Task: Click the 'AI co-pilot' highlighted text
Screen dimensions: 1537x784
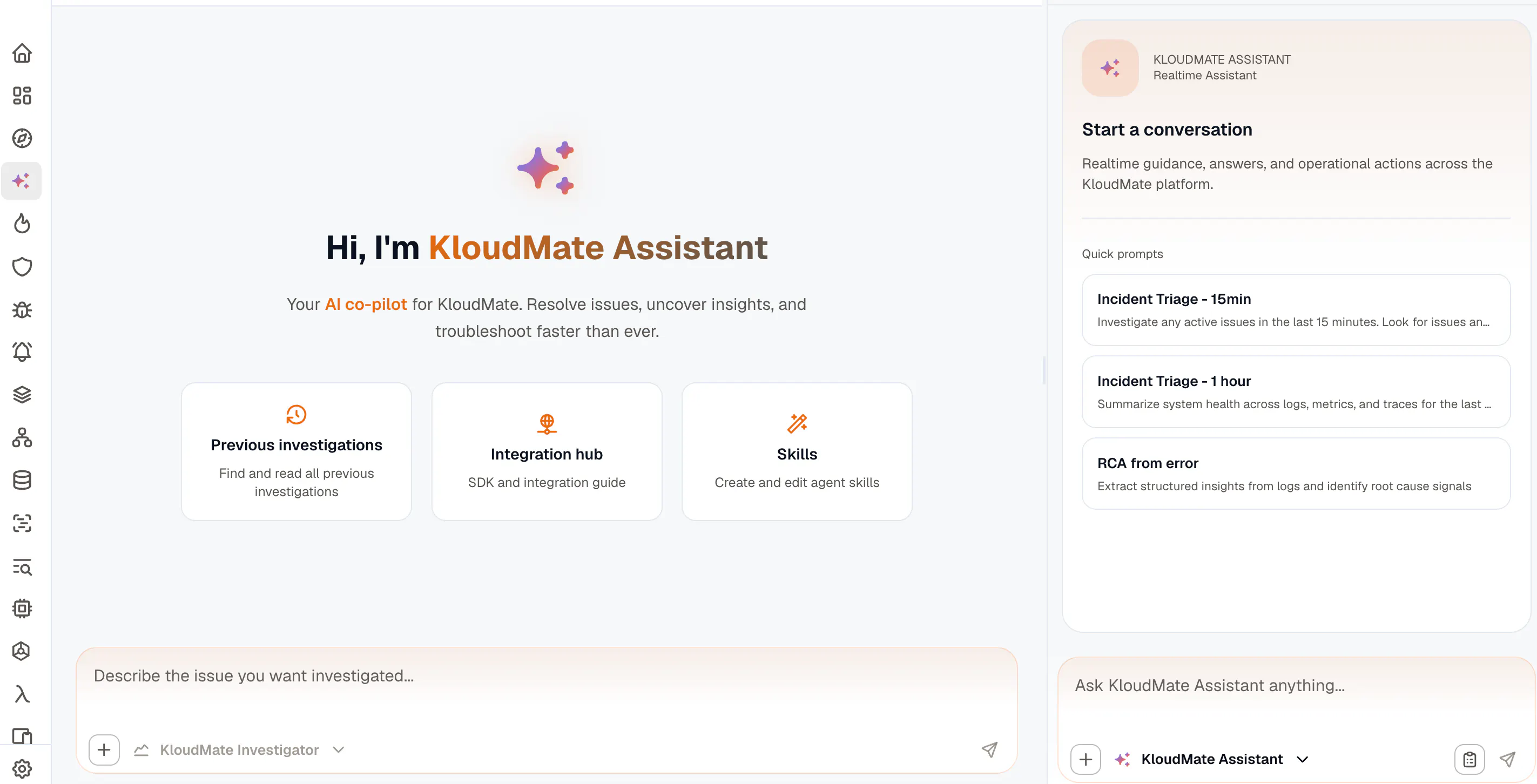Action: pos(366,305)
